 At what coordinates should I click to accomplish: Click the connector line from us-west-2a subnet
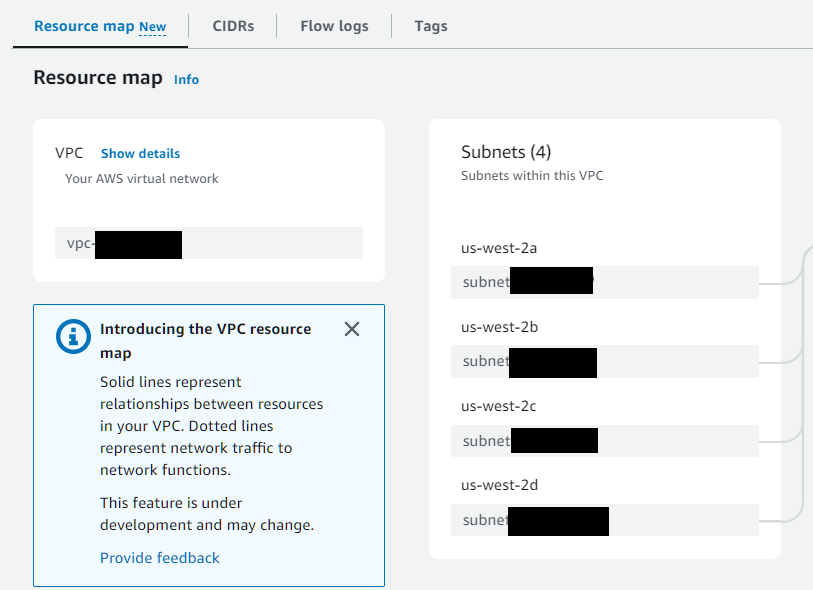(780, 282)
